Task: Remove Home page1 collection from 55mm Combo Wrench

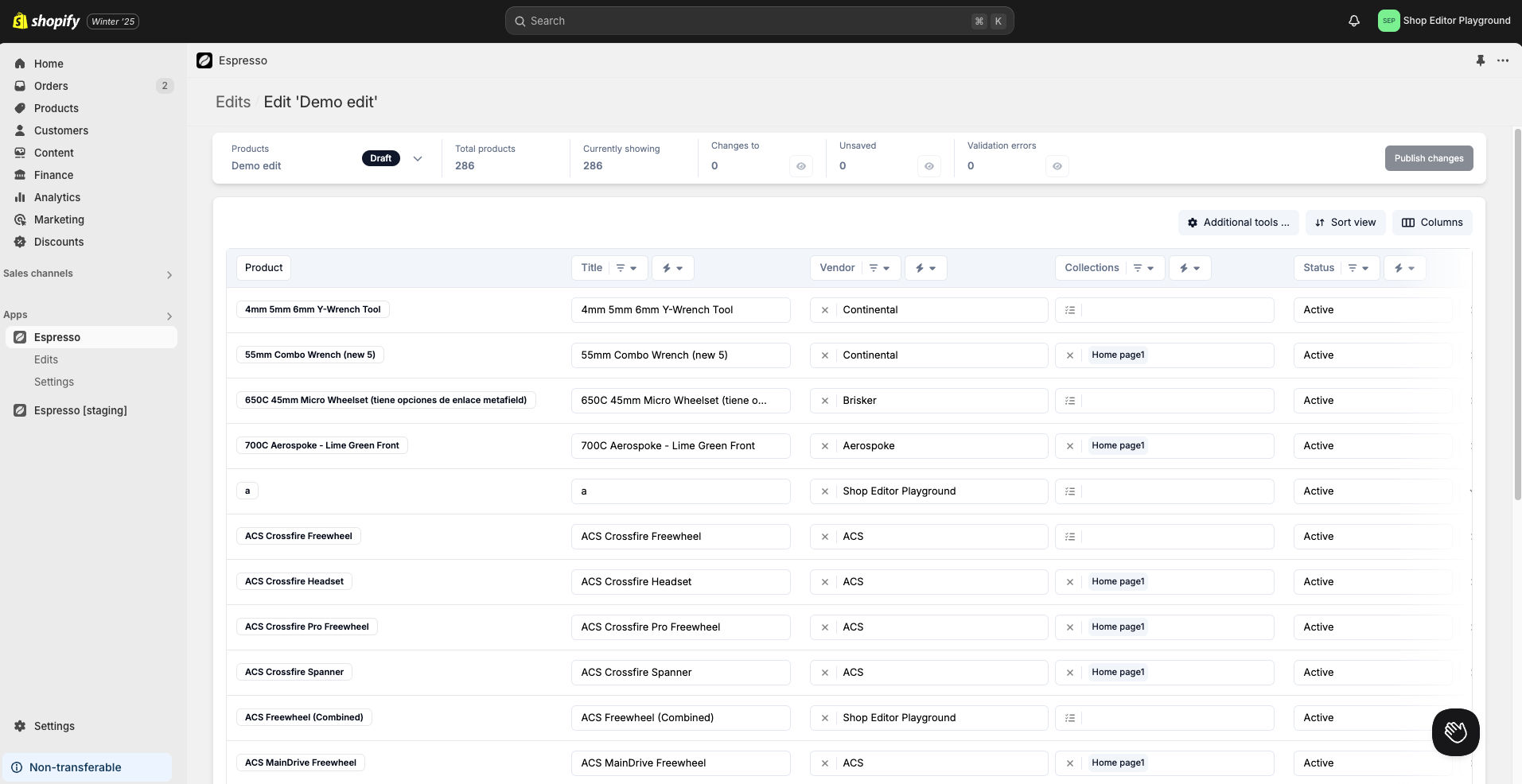Action: pyautogui.click(x=1070, y=355)
